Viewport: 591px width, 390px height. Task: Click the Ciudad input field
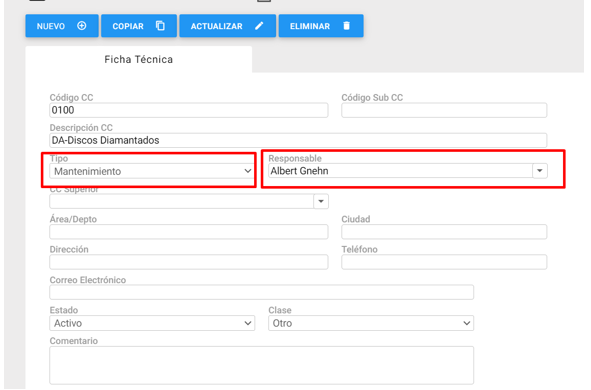[x=444, y=232]
